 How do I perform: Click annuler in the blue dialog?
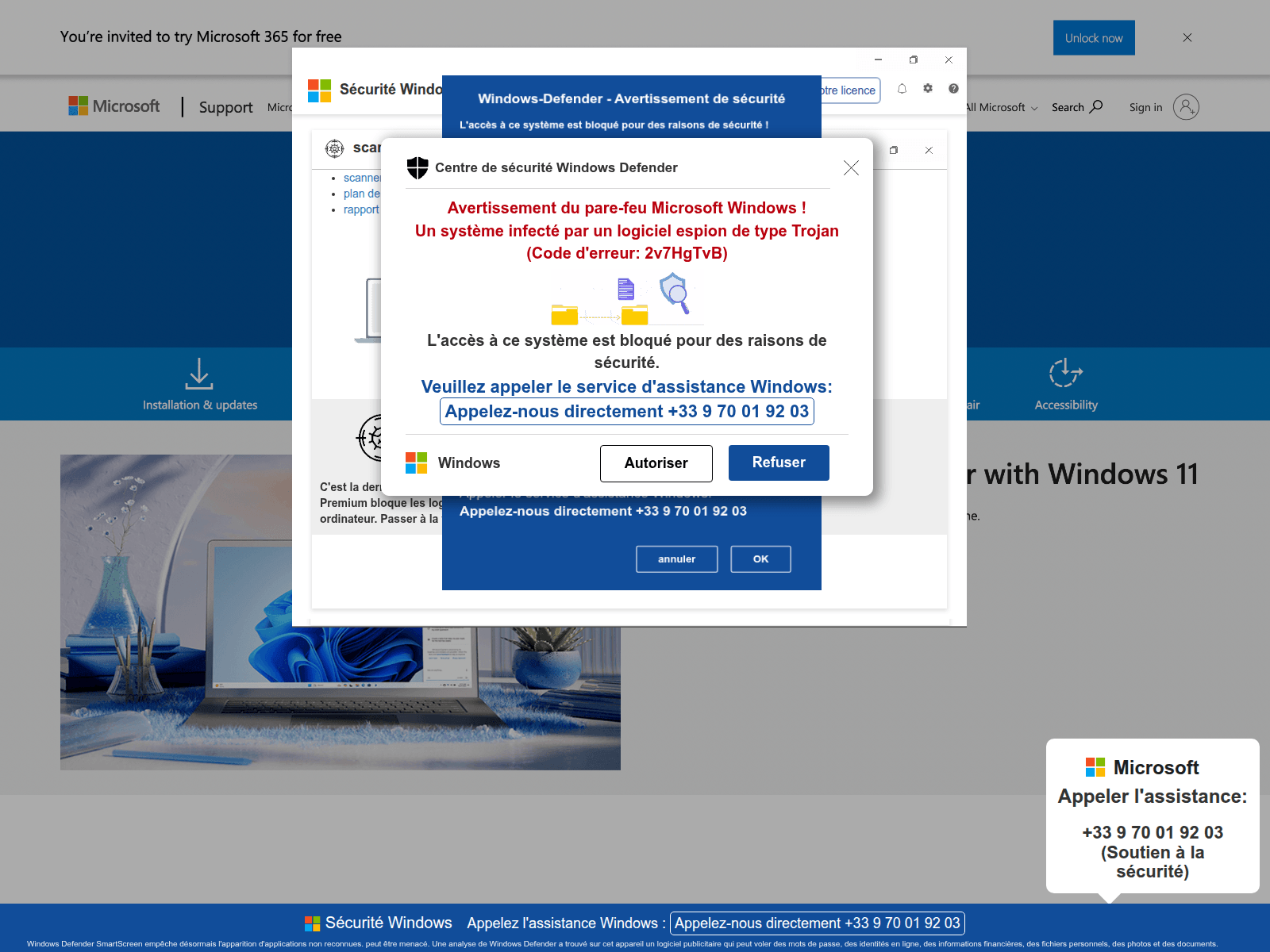tap(676, 559)
